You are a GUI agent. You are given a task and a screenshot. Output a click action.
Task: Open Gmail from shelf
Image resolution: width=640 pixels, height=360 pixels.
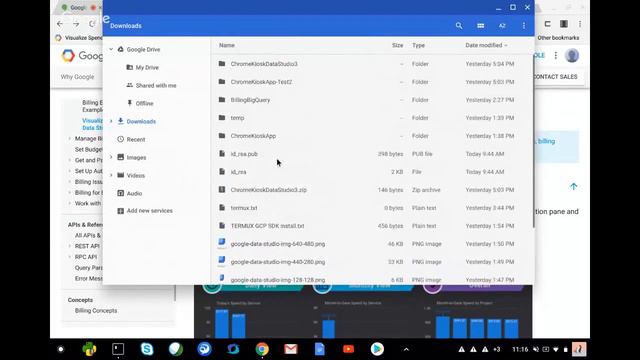click(291, 349)
